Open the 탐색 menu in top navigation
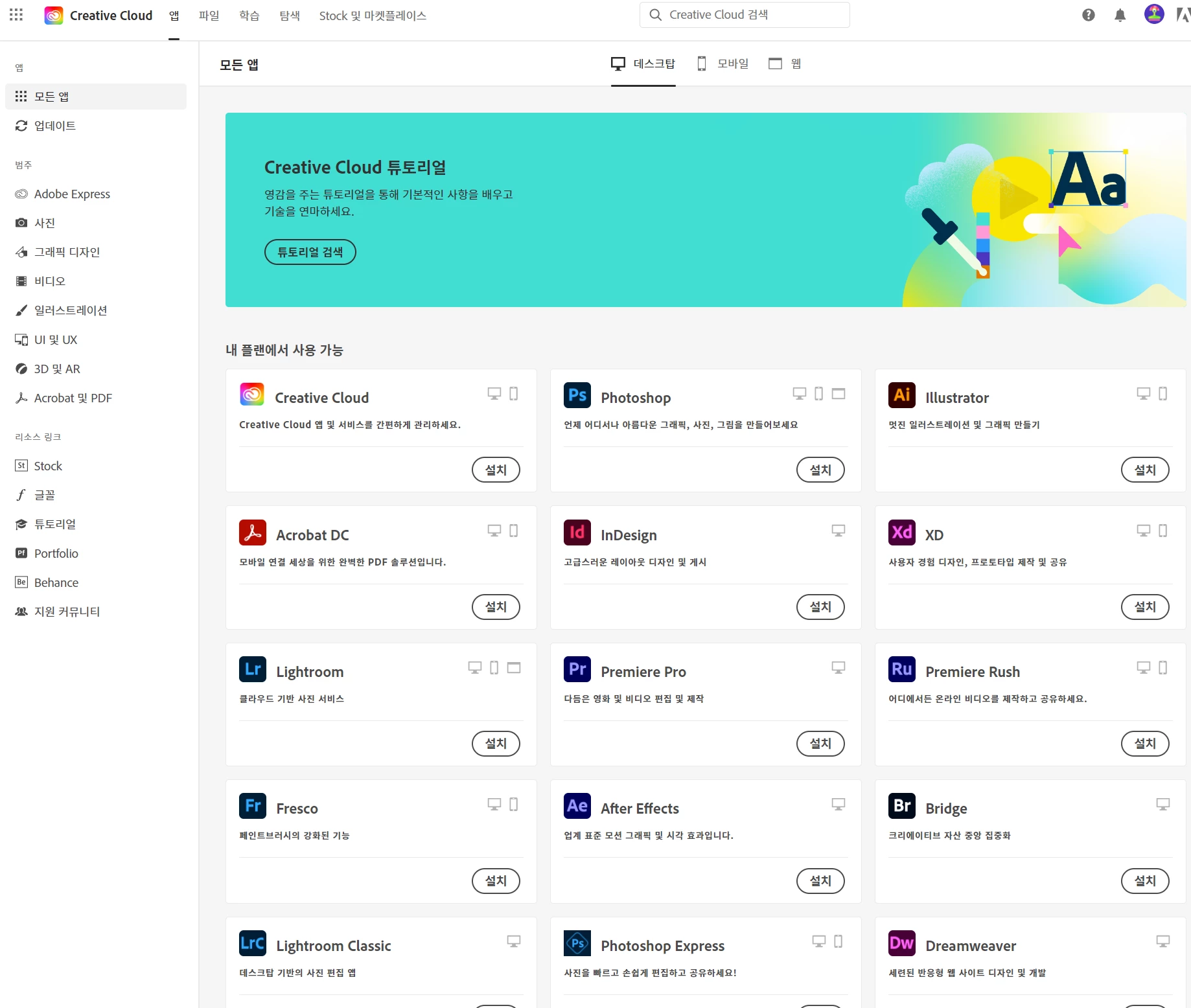 290,16
